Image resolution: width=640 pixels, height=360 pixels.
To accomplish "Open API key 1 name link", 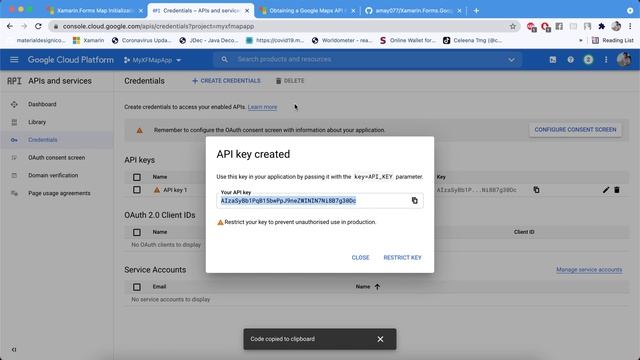I will [175, 190].
